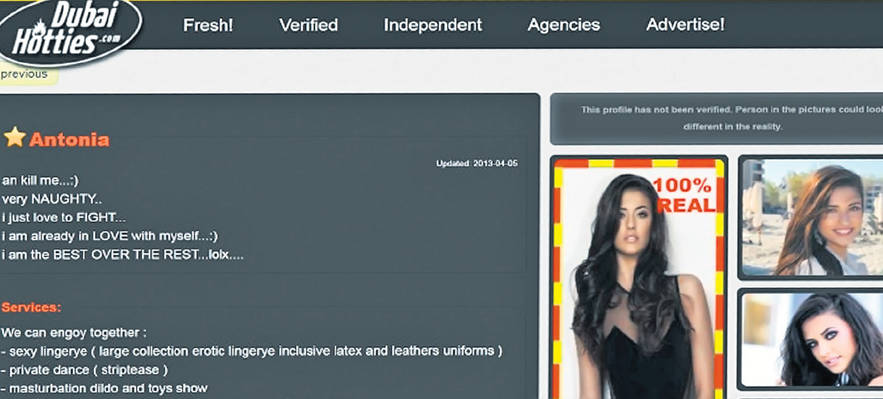Screen dimensions: 883x399
Task: Open the Fresh! navigation item
Action: 208,25
